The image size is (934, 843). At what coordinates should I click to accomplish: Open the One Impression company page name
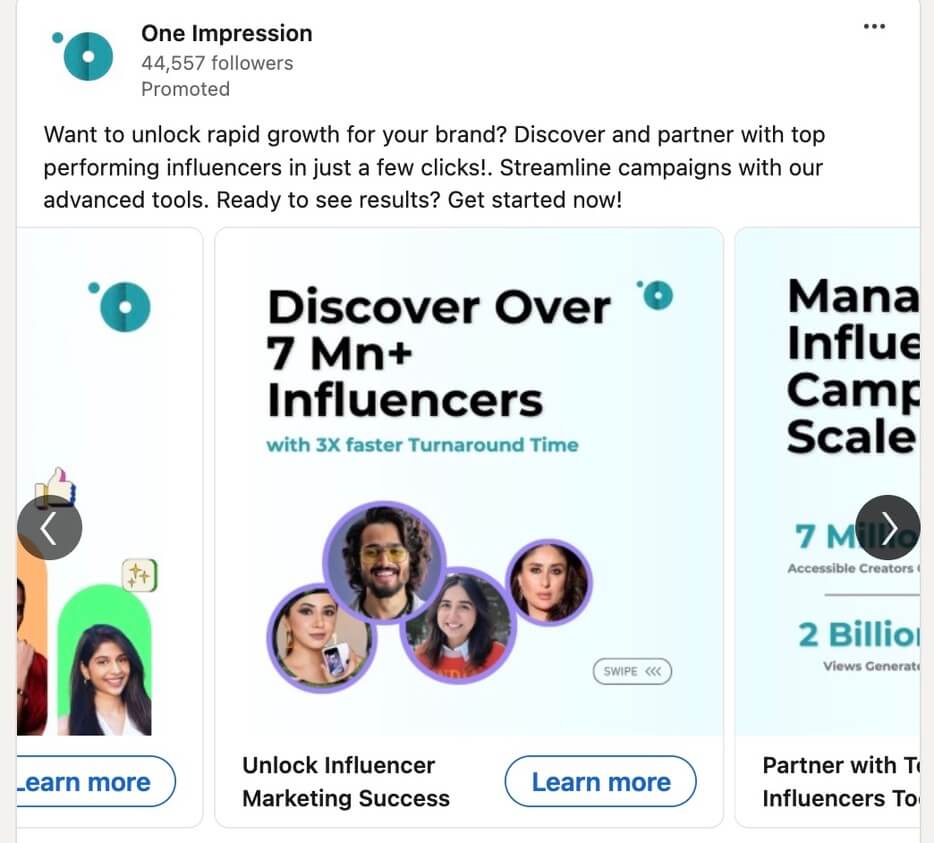[x=226, y=33]
